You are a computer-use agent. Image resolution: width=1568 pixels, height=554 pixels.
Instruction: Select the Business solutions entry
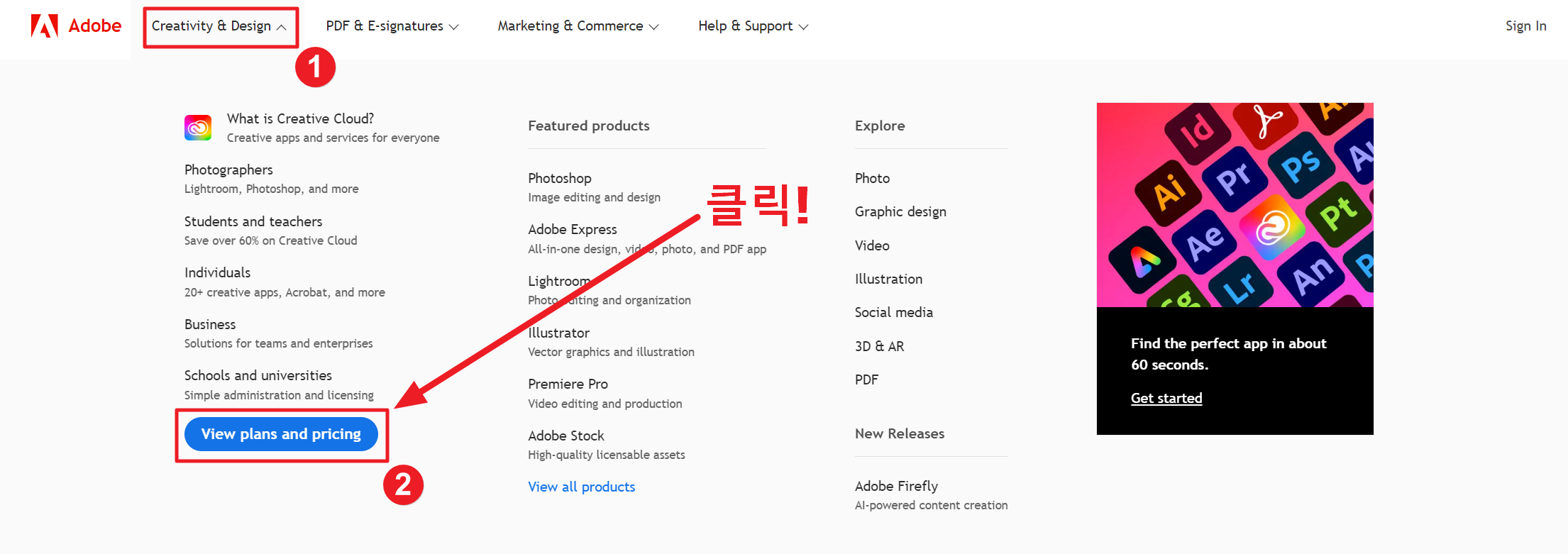pyautogui.click(x=278, y=333)
